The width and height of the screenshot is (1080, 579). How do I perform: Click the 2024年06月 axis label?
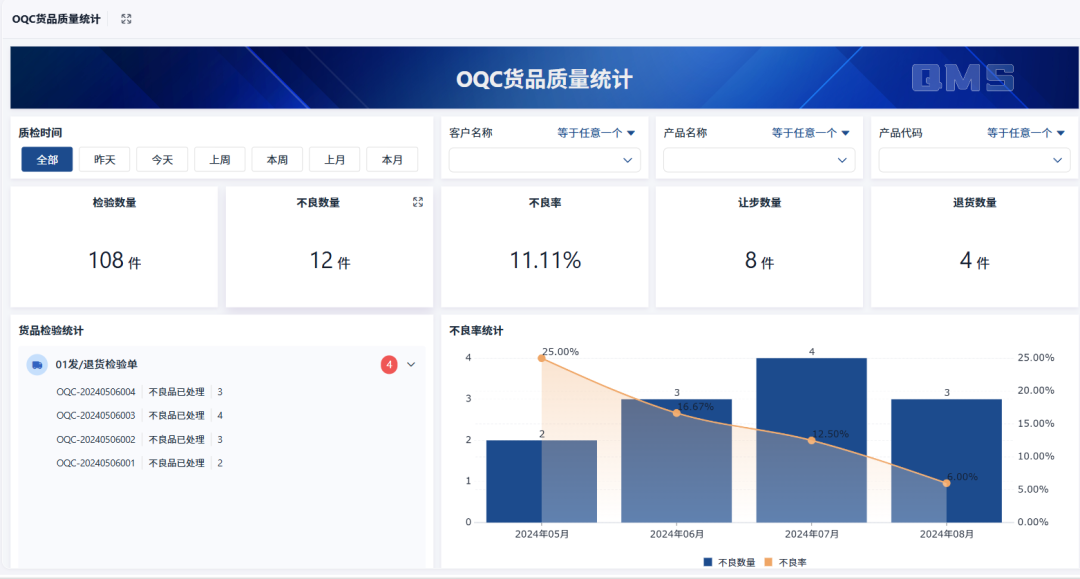tap(676, 534)
